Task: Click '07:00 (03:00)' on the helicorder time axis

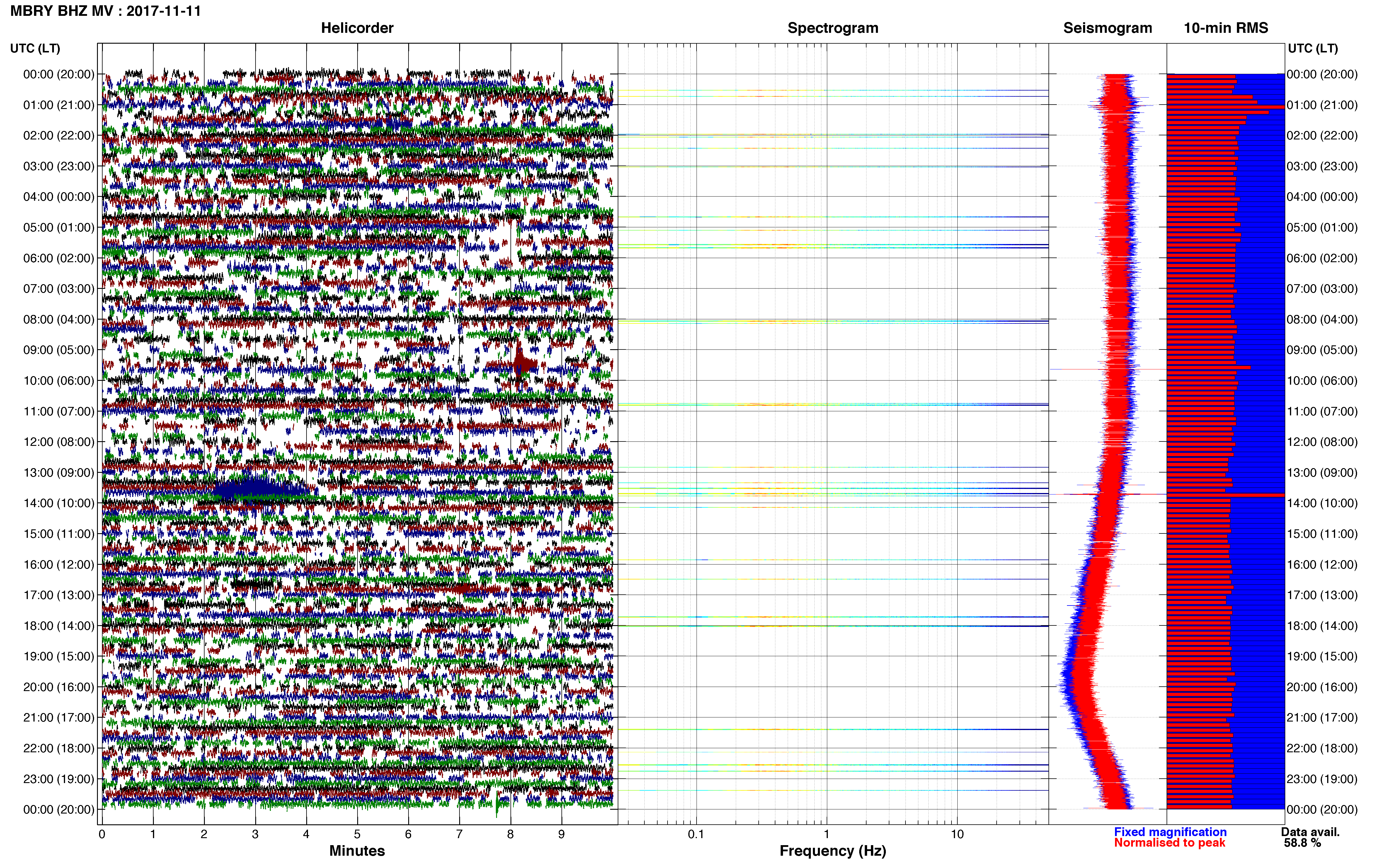Action: pos(59,289)
